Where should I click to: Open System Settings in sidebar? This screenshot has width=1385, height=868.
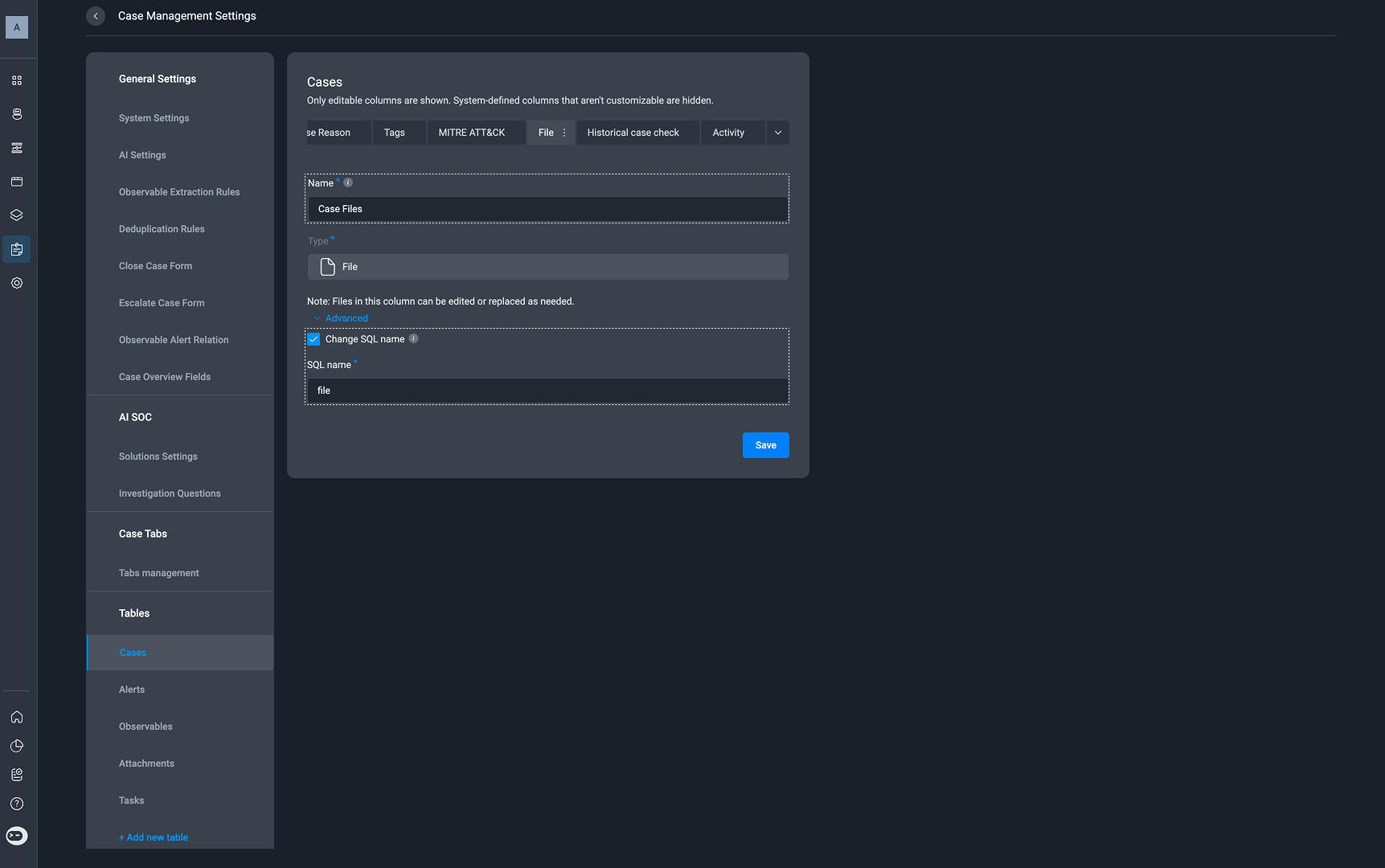tap(154, 118)
